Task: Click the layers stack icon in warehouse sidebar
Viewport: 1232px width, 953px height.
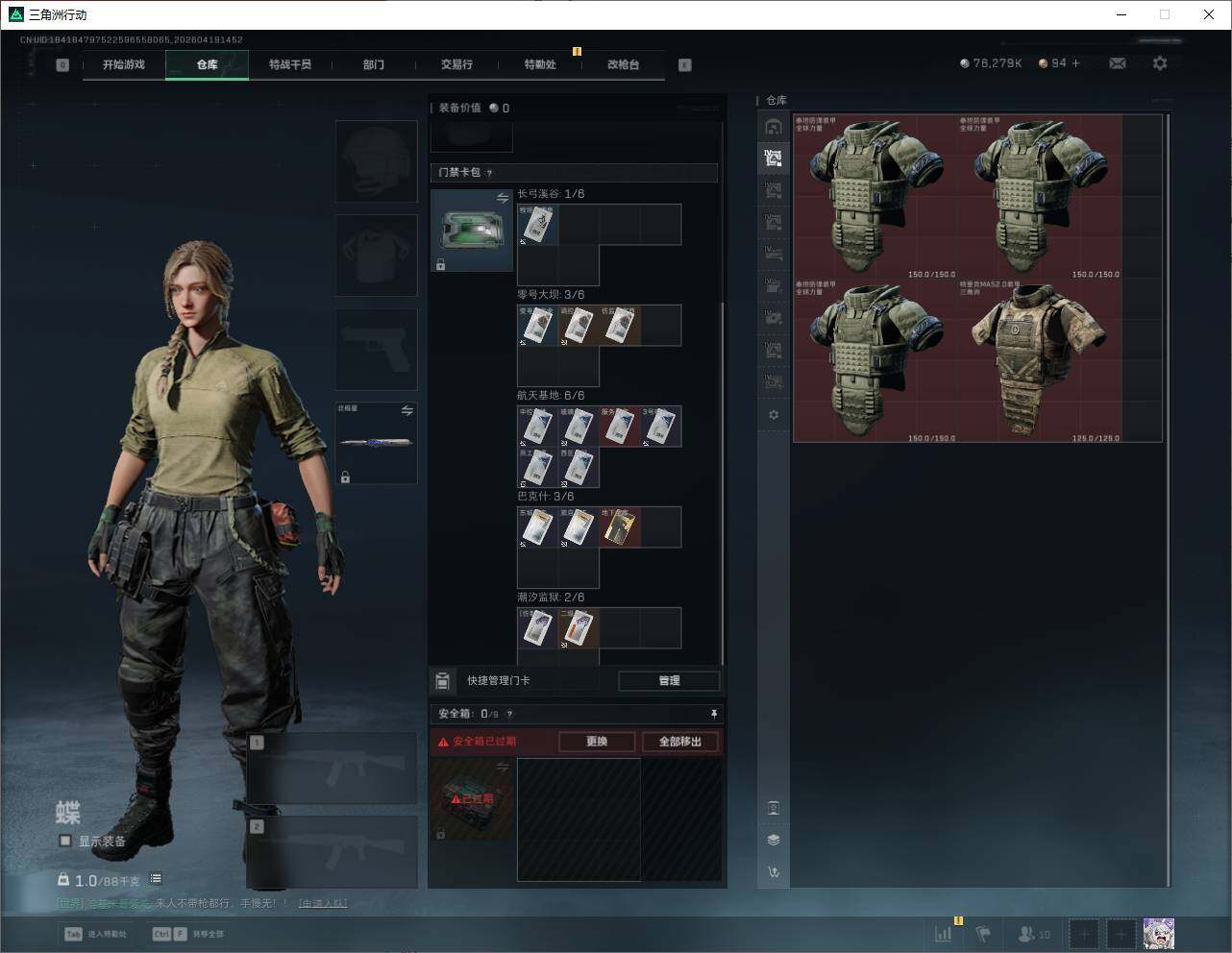Action: click(x=774, y=840)
